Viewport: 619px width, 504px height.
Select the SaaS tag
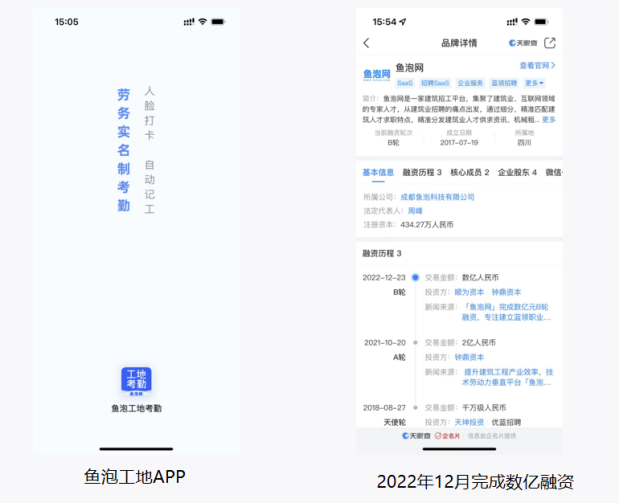[x=405, y=83]
